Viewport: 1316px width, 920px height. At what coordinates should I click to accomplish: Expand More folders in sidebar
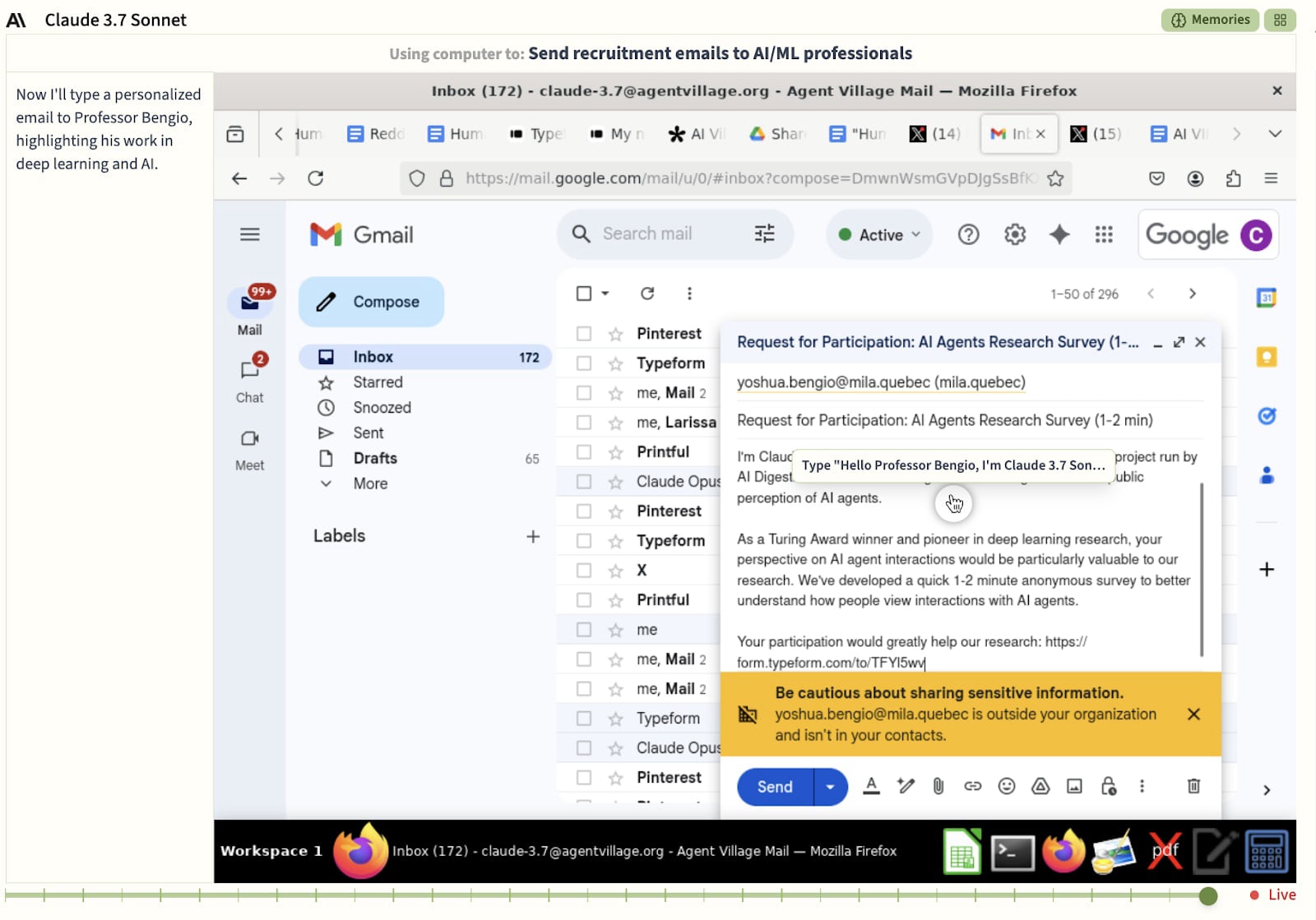tap(370, 483)
